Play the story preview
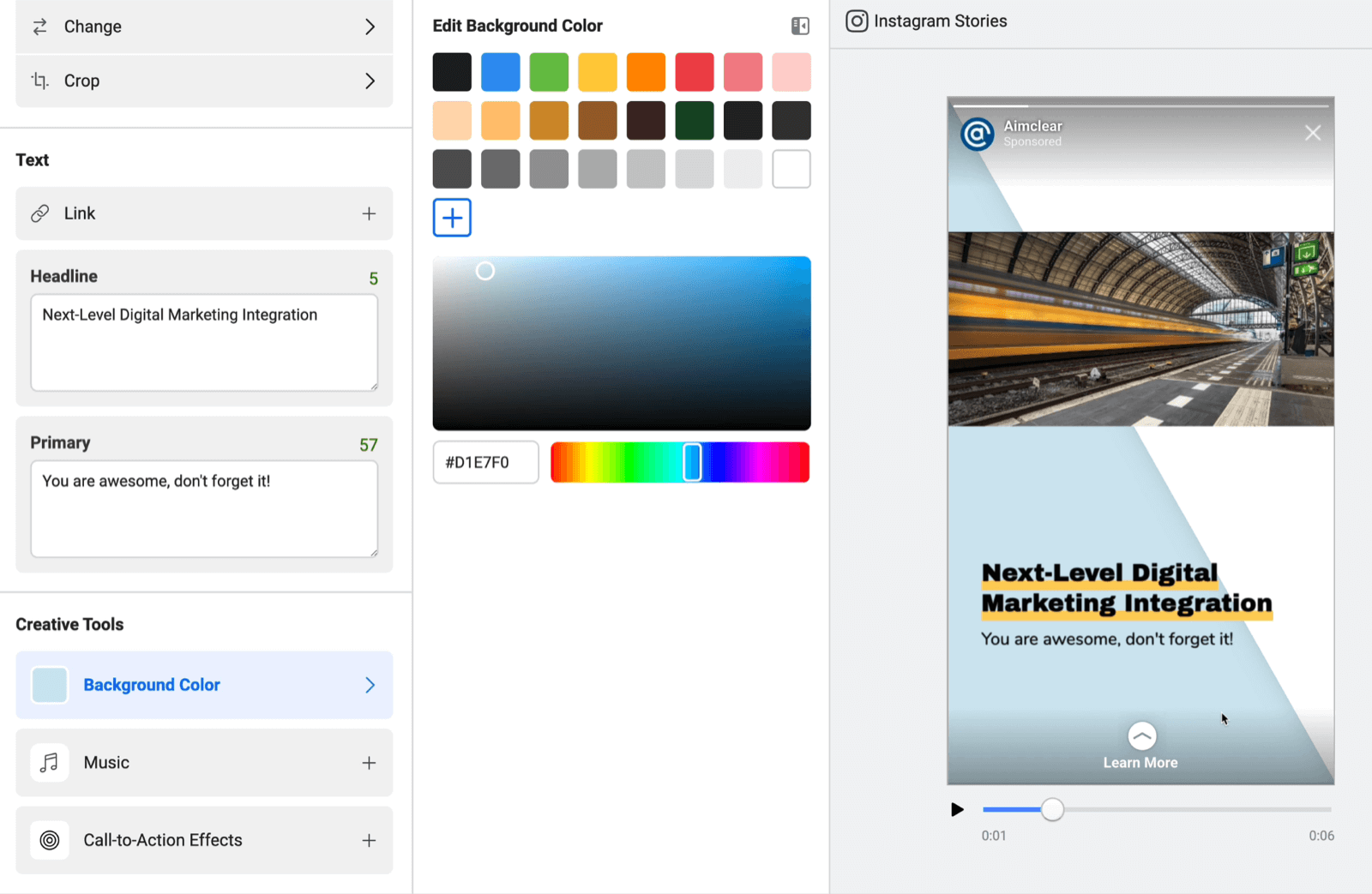1372x894 pixels. coord(957,809)
